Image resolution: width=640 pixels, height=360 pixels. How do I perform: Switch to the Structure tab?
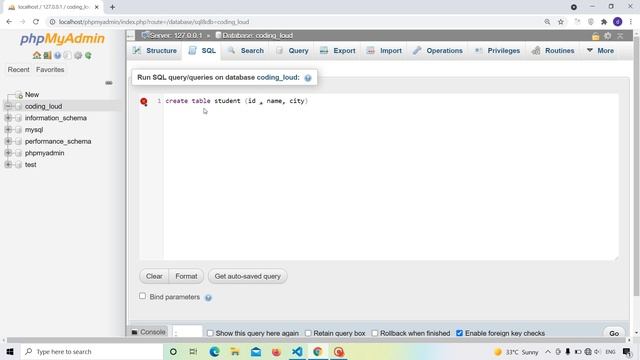point(155,51)
